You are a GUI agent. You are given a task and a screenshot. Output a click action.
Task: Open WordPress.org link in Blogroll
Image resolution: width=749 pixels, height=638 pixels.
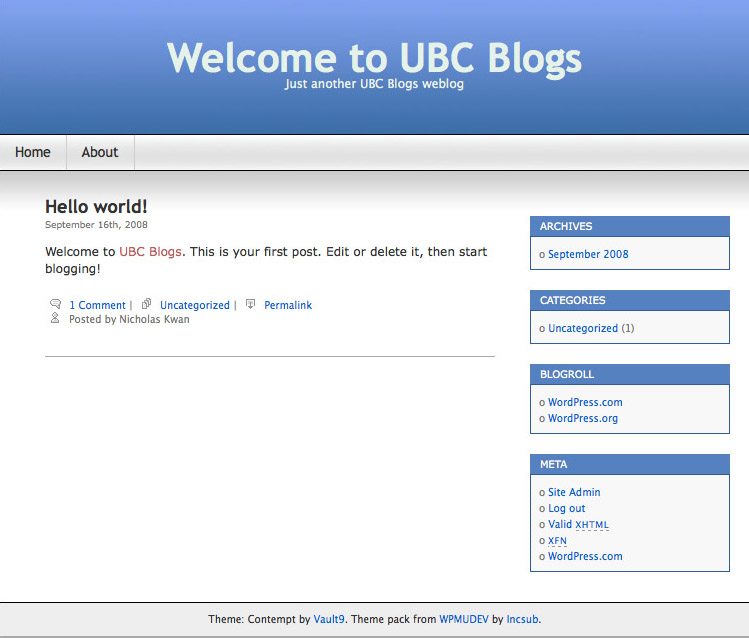pyautogui.click(x=583, y=418)
